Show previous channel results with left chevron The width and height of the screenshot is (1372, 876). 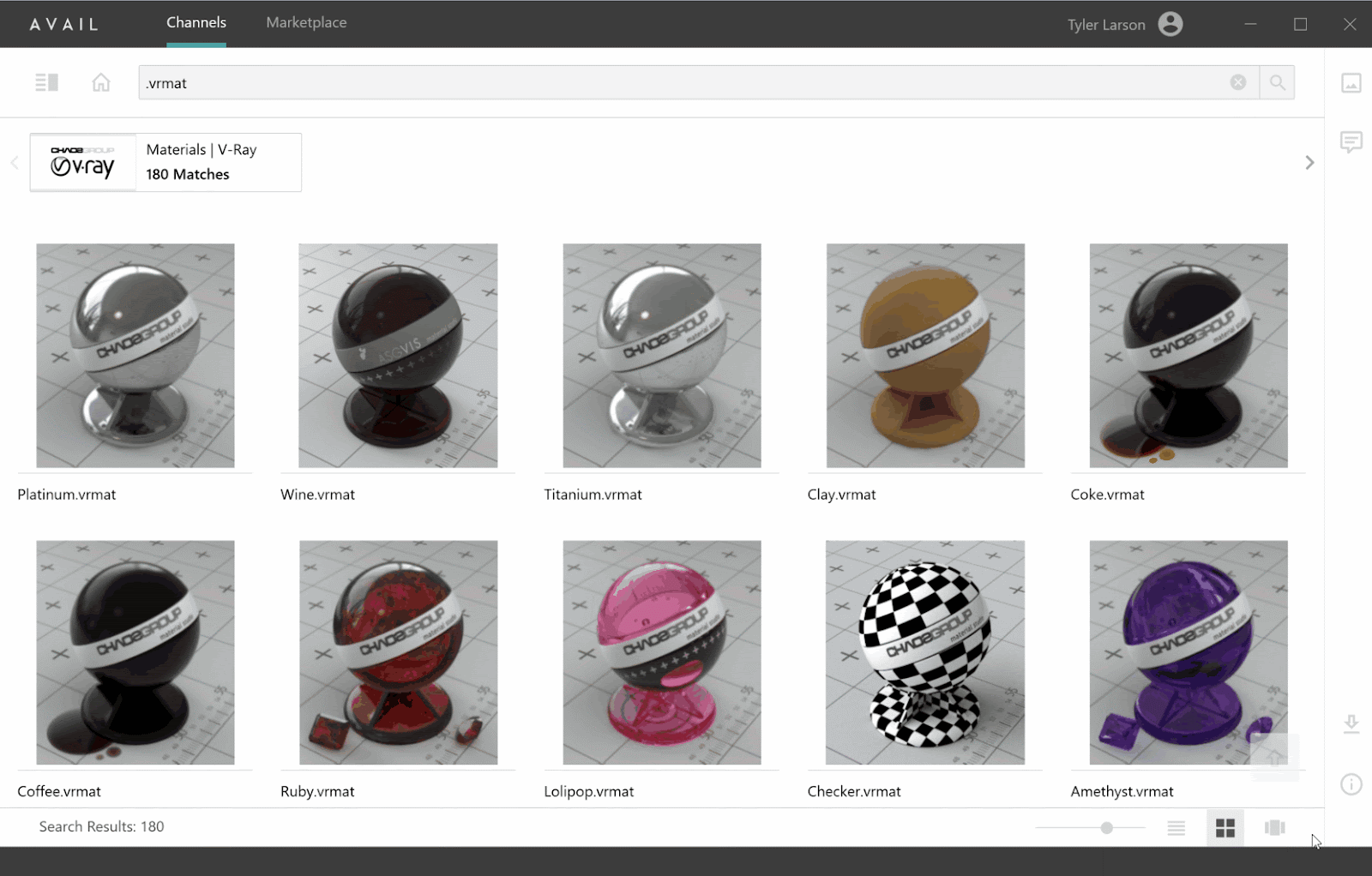pos(15,163)
